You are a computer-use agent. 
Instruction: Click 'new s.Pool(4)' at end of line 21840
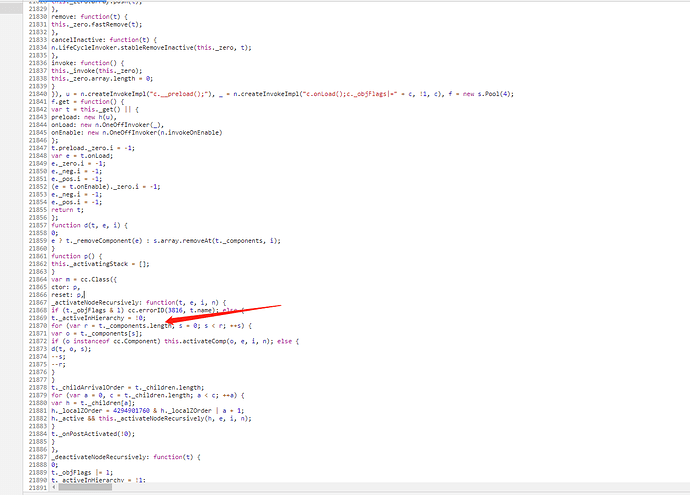488,94
